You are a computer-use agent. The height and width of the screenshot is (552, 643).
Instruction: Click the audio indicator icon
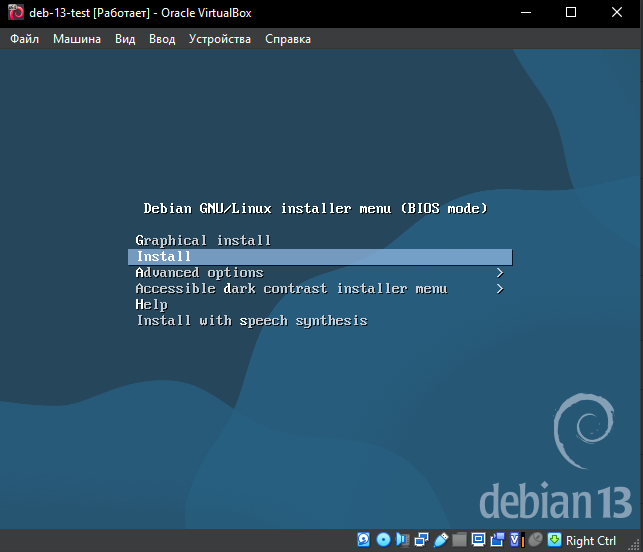[402, 540]
